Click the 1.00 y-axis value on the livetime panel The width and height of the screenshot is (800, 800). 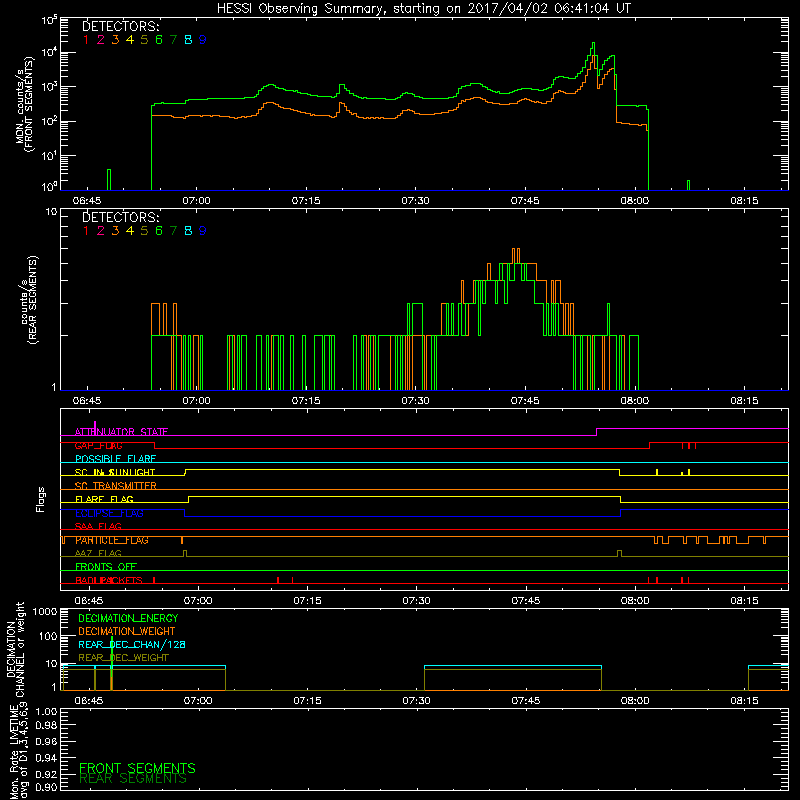point(46,711)
